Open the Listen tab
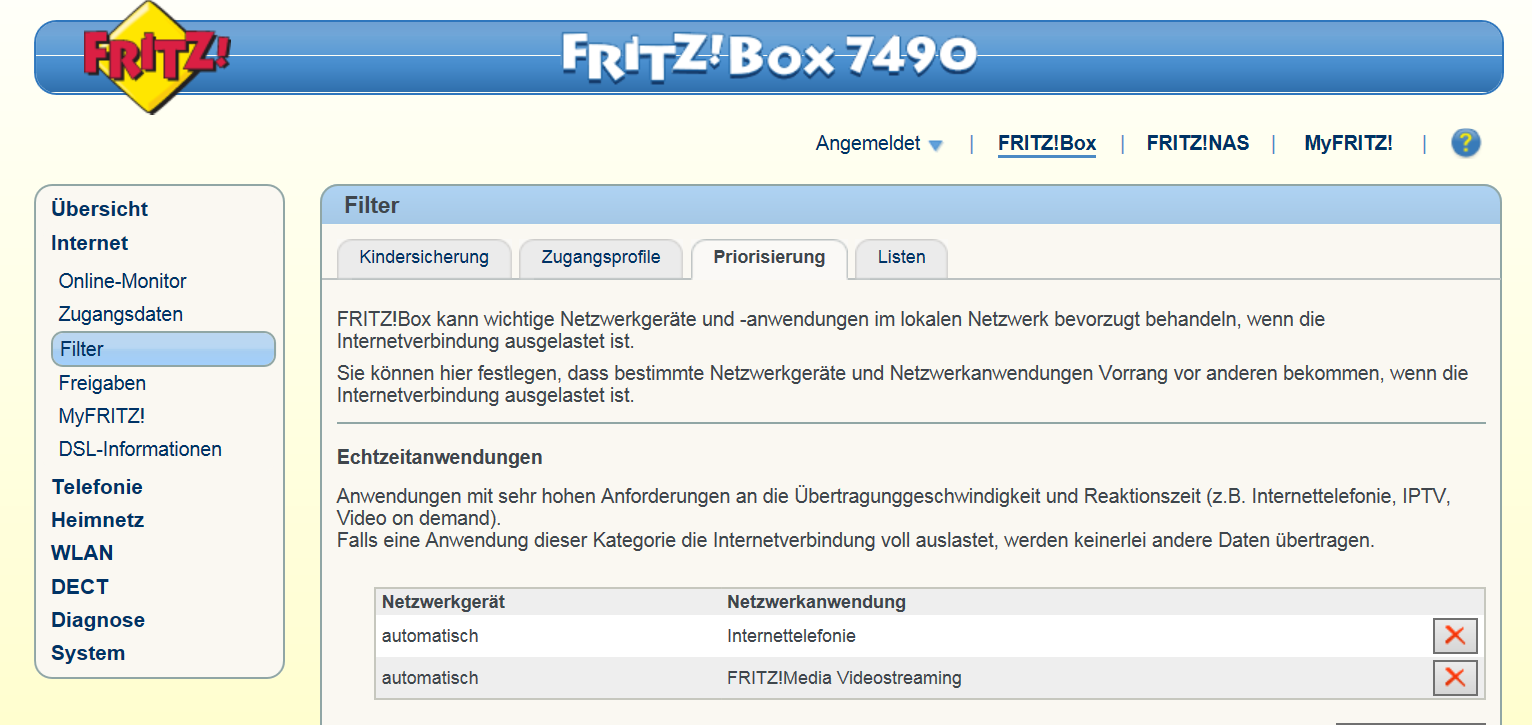1532x725 pixels. click(x=901, y=258)
